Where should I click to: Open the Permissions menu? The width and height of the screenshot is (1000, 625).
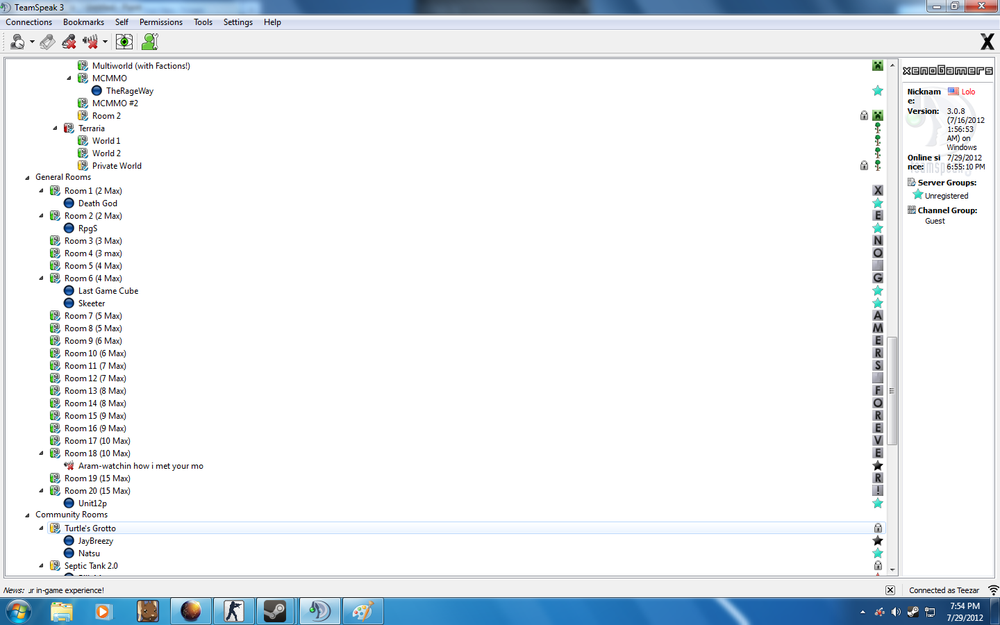click(x=161, y=22)
